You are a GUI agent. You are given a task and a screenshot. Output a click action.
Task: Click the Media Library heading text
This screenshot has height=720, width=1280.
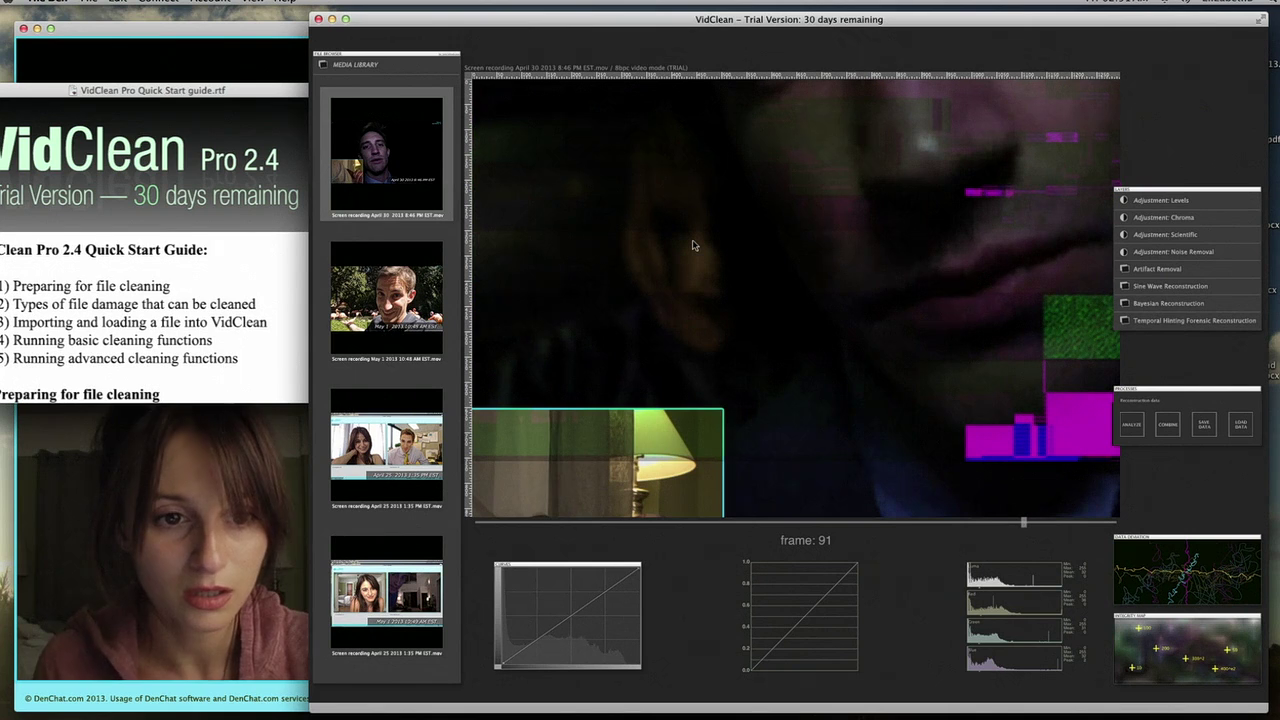[355, 64]
